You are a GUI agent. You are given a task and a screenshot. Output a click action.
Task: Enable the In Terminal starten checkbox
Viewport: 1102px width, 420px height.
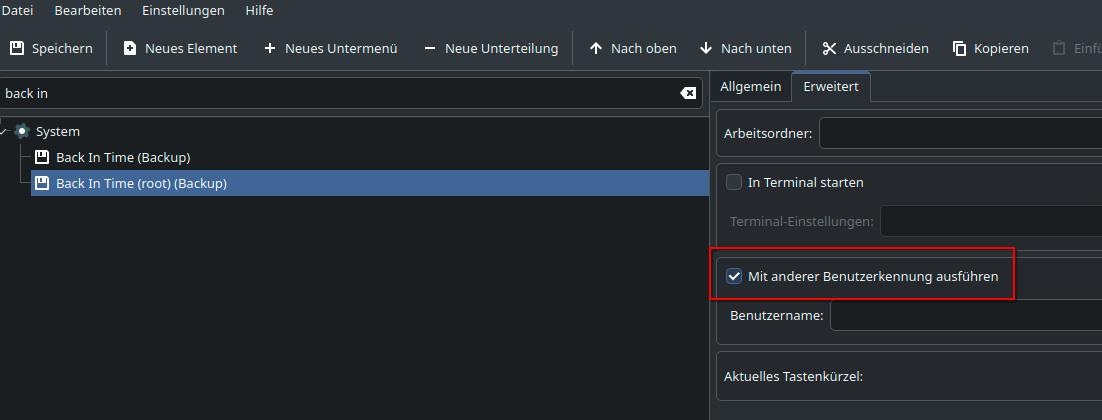[734, 183]
